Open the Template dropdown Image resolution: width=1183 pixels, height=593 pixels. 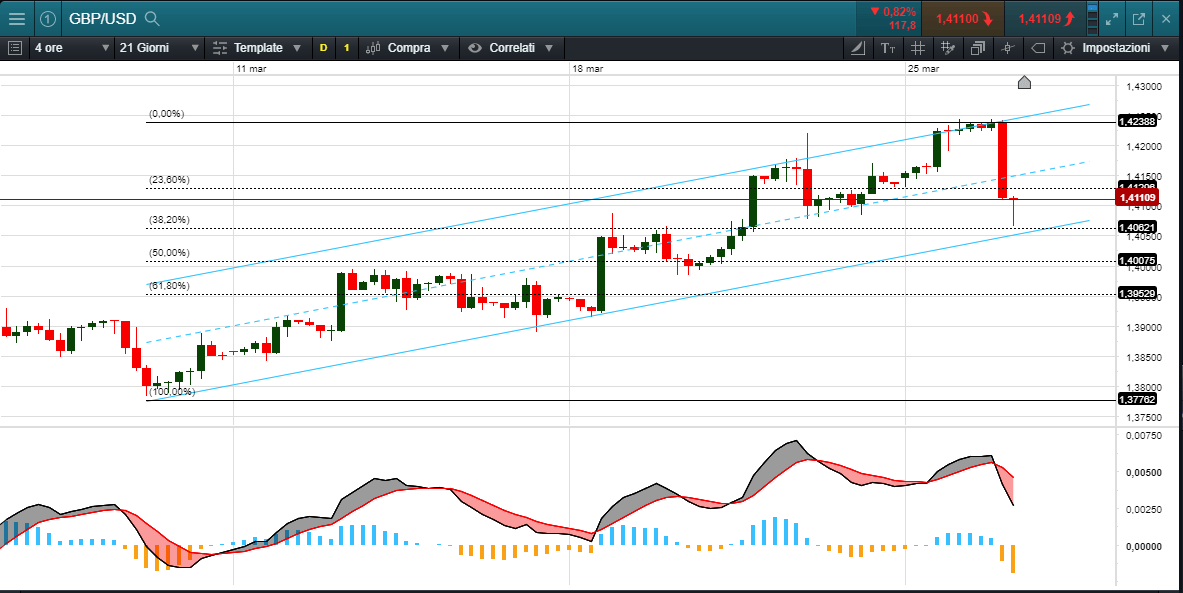coord(257,48)
